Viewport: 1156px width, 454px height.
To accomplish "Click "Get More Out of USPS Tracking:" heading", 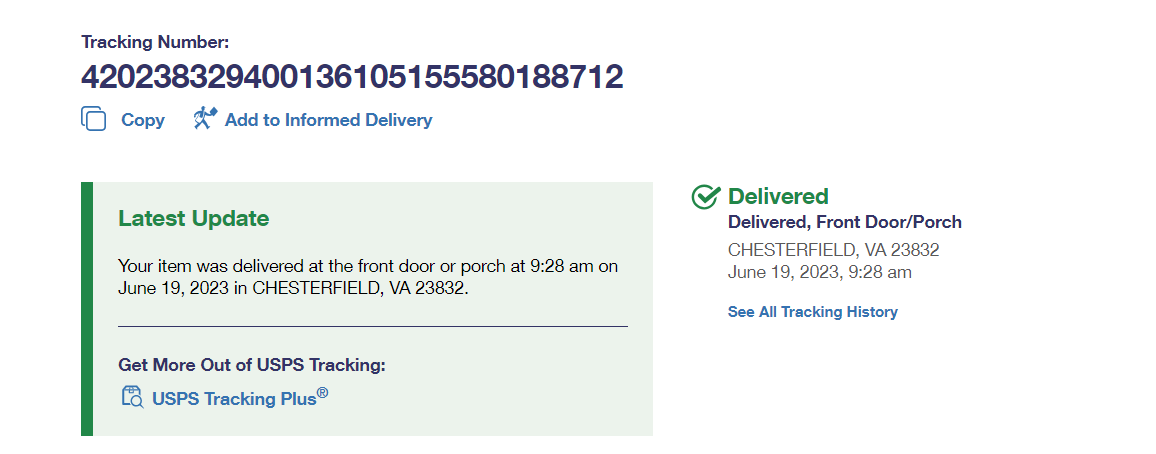I will tap(251, 365).
